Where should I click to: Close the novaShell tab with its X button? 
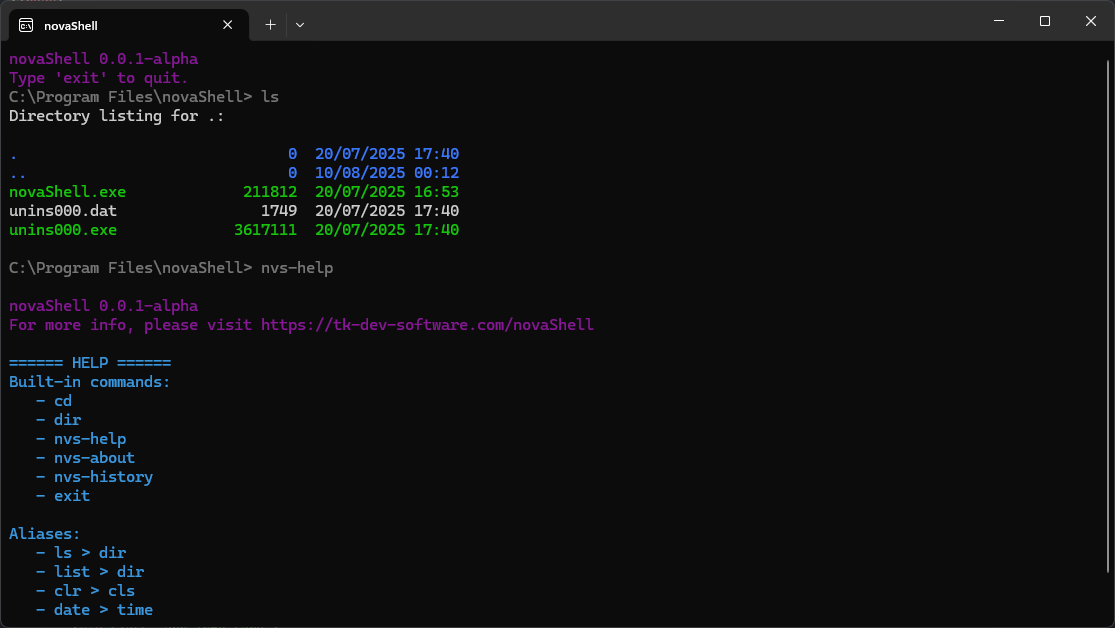pyautogui.click(x=227, y=25)
